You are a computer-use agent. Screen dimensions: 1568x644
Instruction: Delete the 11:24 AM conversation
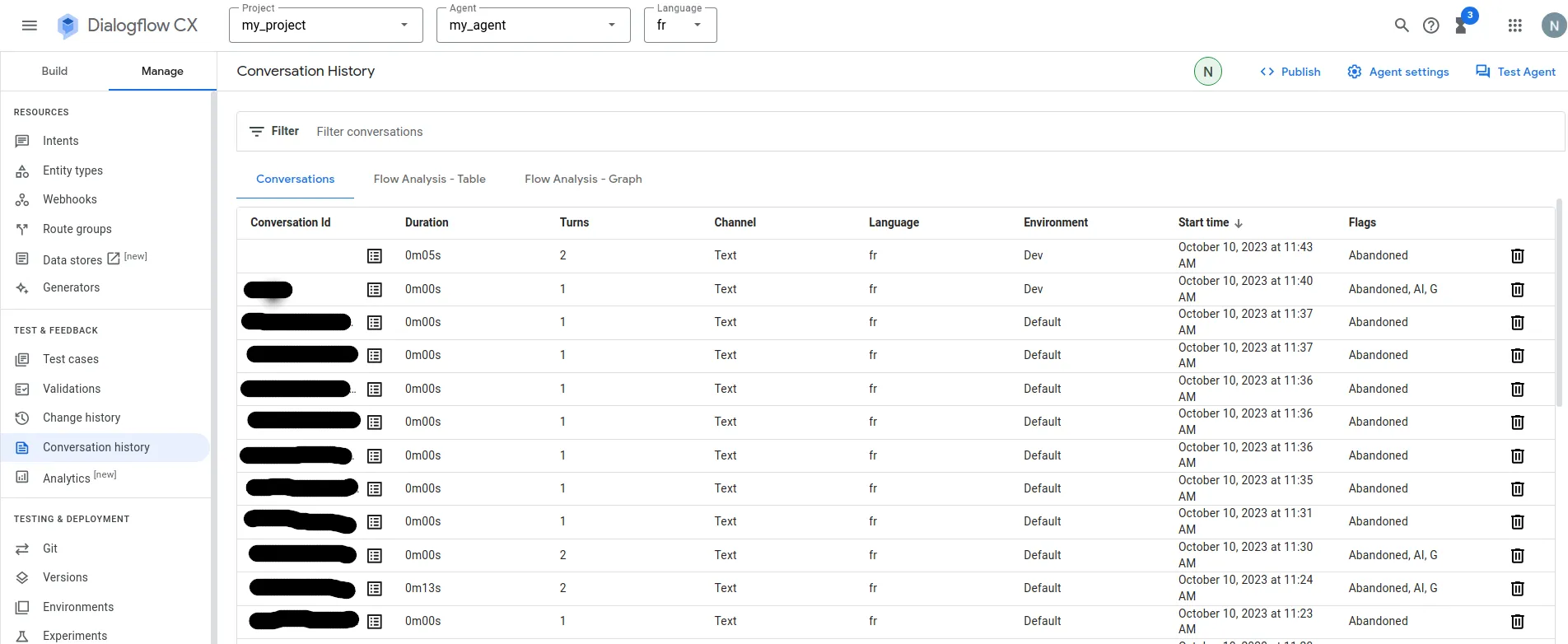coord(1517,589)
